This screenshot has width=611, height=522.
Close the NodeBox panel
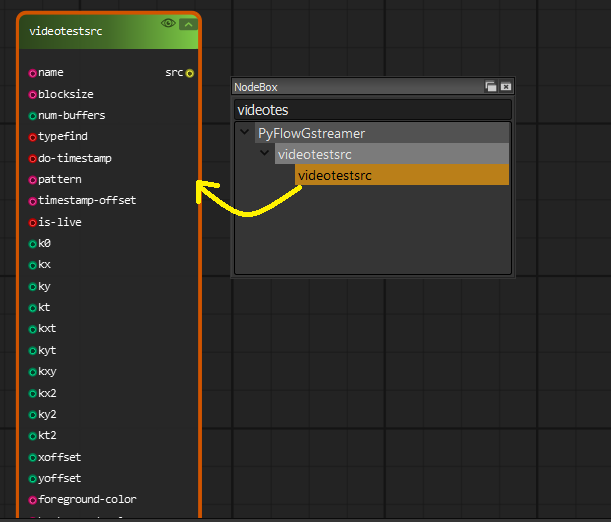(506, 87)
